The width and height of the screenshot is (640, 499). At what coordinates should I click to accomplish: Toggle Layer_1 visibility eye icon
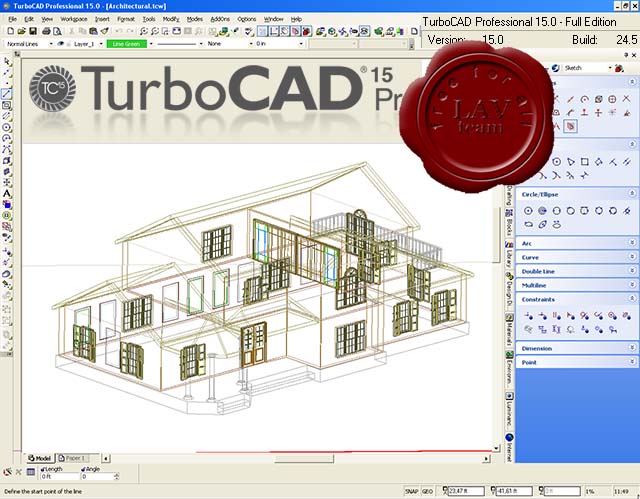61,44
